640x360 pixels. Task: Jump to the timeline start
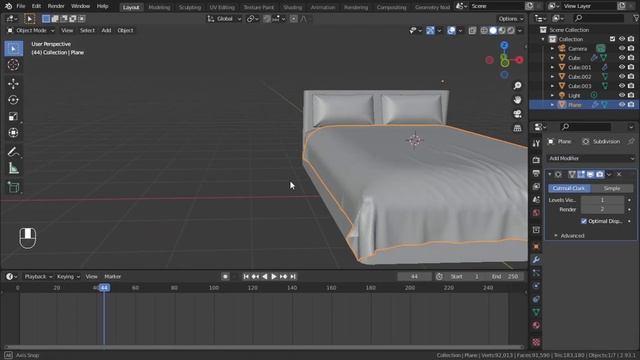tap(246, 277)
